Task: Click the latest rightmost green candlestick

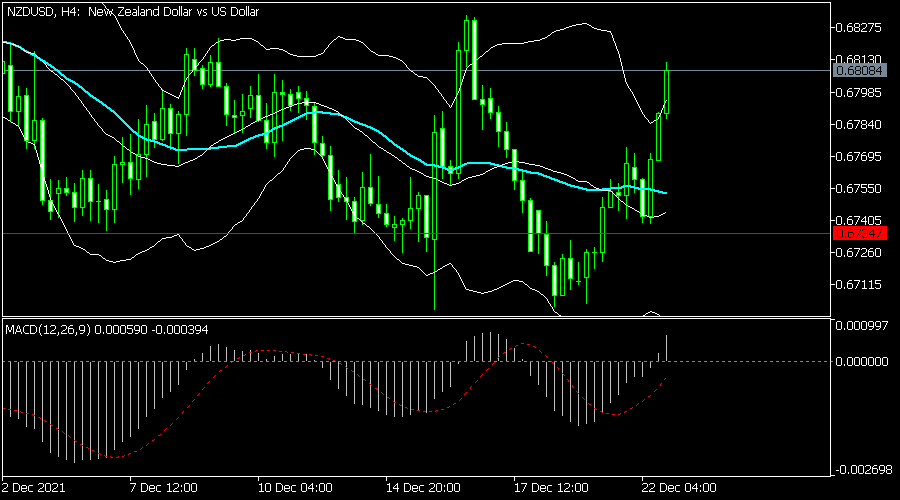Action: 666,92
